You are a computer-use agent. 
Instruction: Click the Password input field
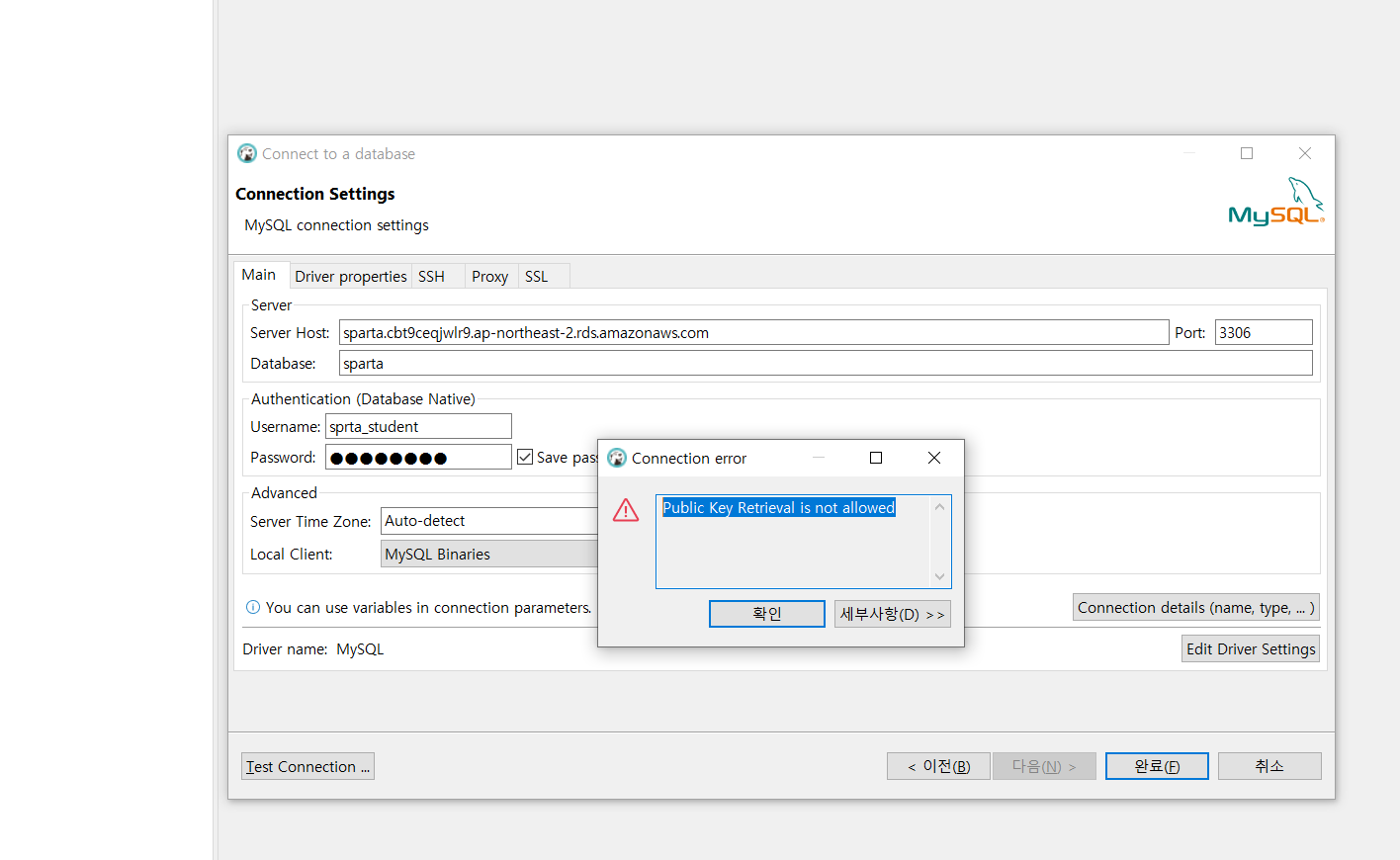coord(418,457)
